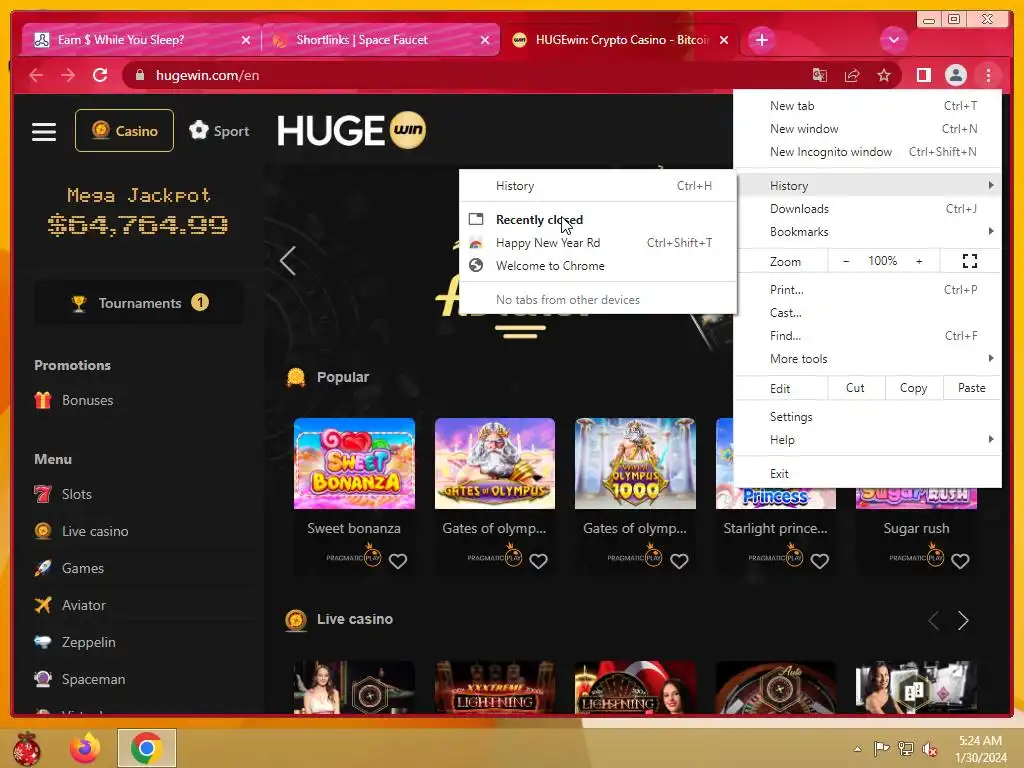Click Cut in Edit row

click(856, 388)
